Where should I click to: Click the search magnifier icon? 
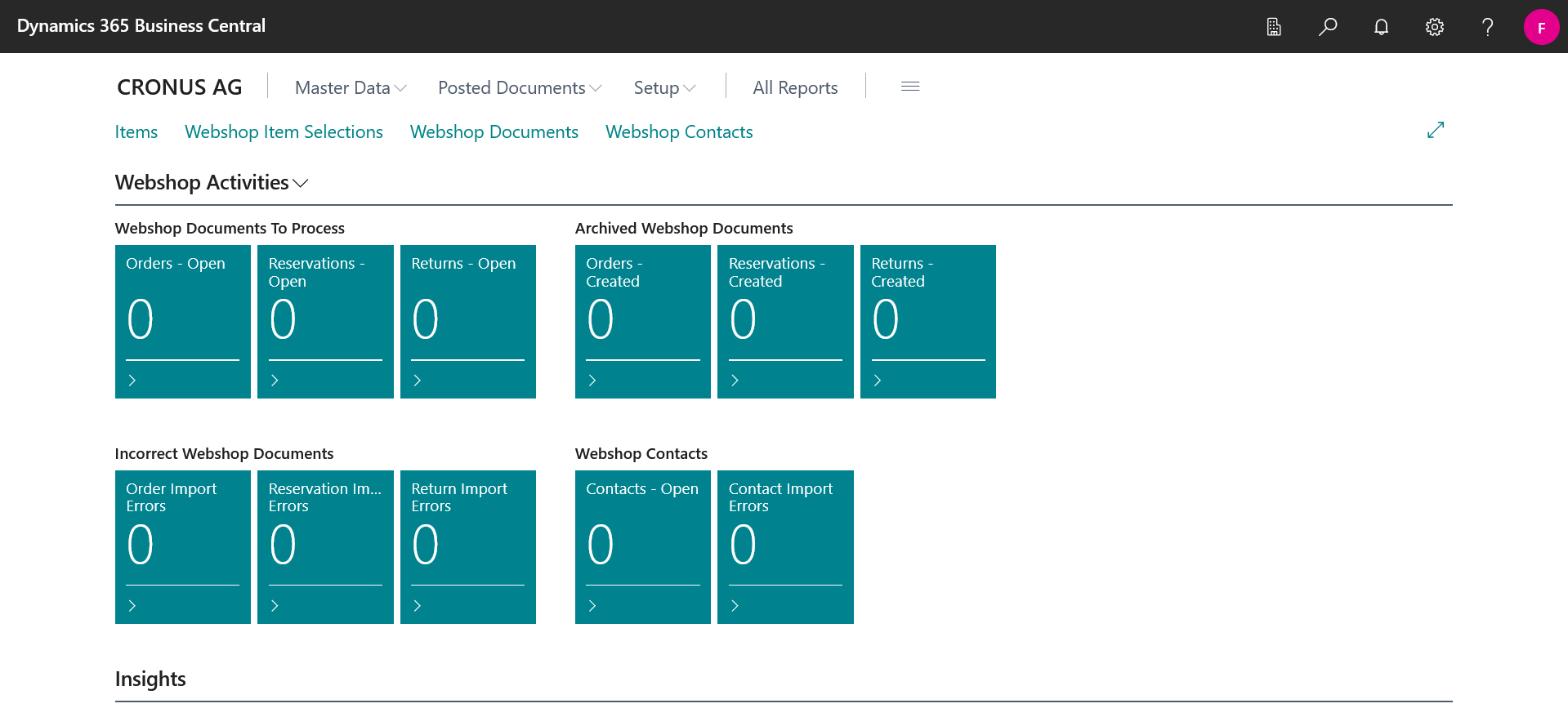click(x=1328, y=27)
